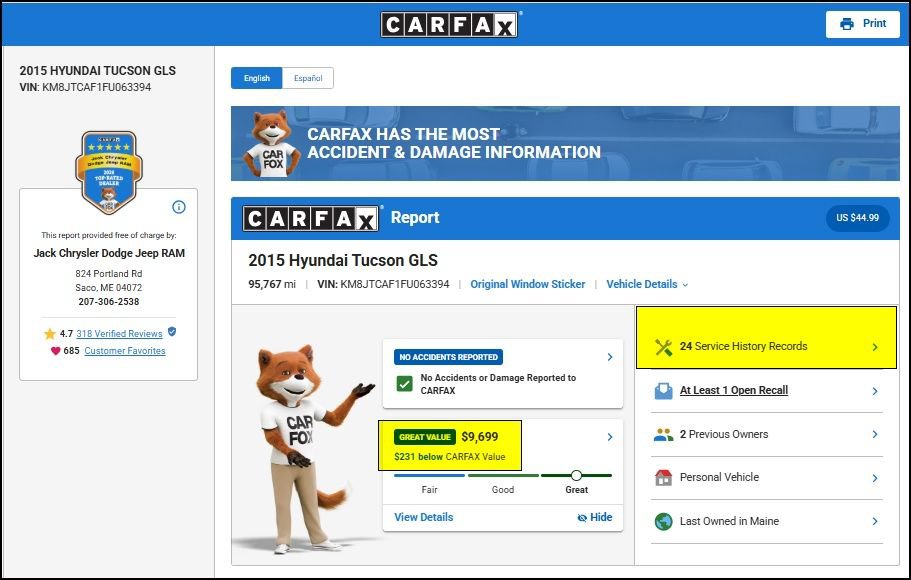Expand the Vehicle Details dropdown

coord(647,284)
